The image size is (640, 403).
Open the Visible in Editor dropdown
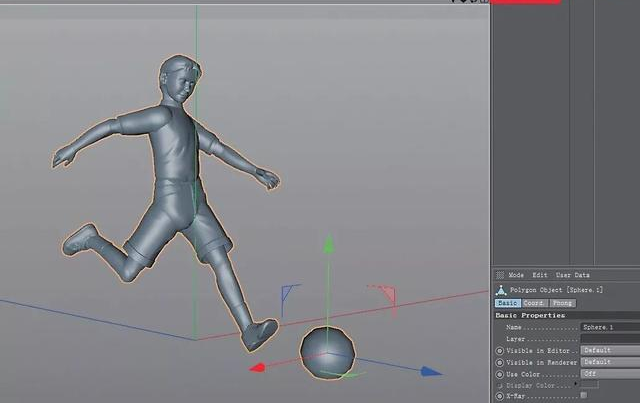click(x=610, y=350)
